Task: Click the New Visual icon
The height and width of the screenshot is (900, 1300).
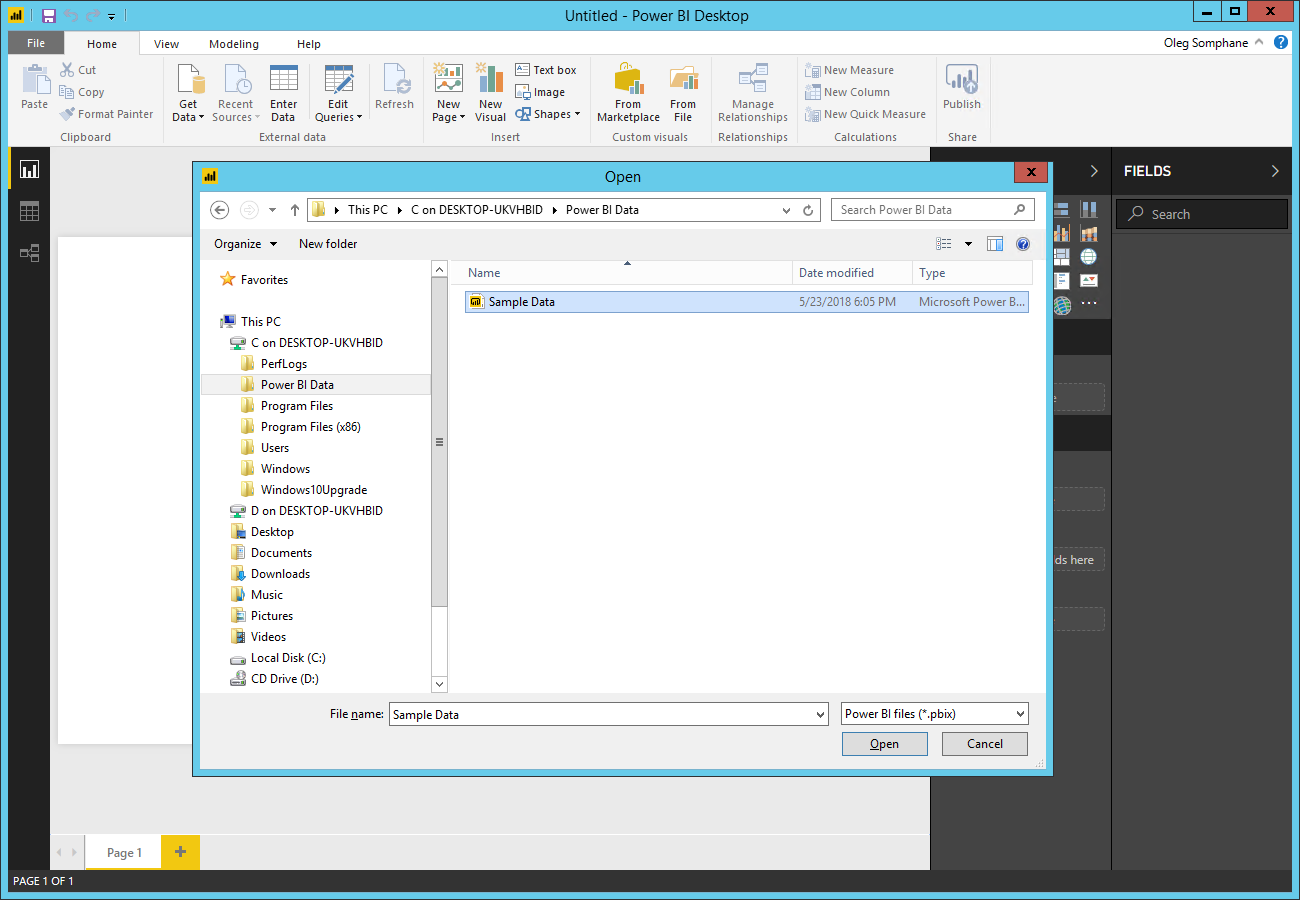Action: coord(489,90)
